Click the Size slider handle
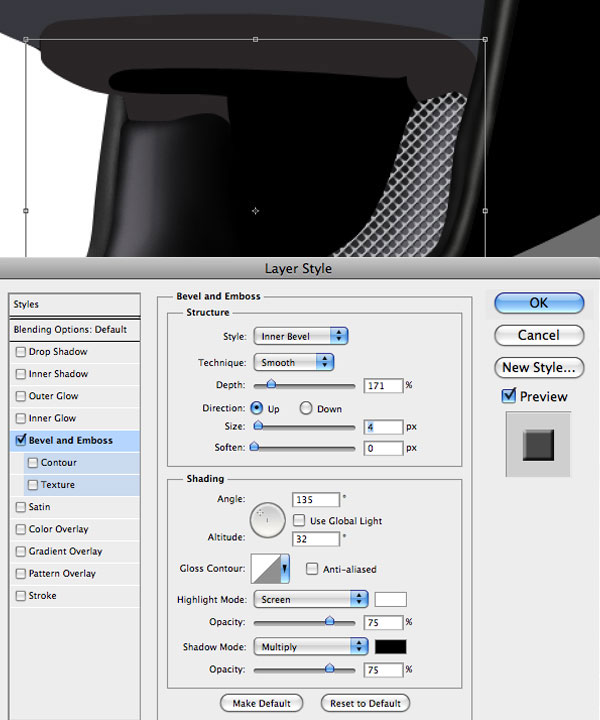The height and width of the screenshot is (720, 600). coord(258,425)
